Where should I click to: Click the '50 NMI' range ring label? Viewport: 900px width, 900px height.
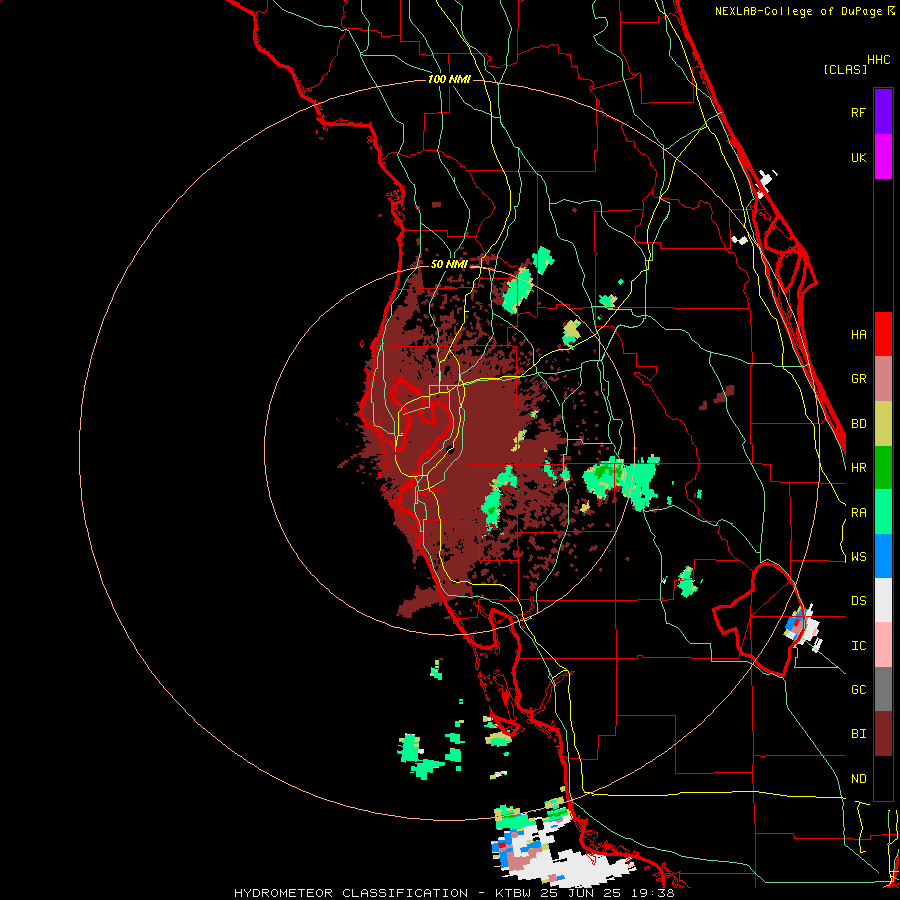(x=449, y=265)
